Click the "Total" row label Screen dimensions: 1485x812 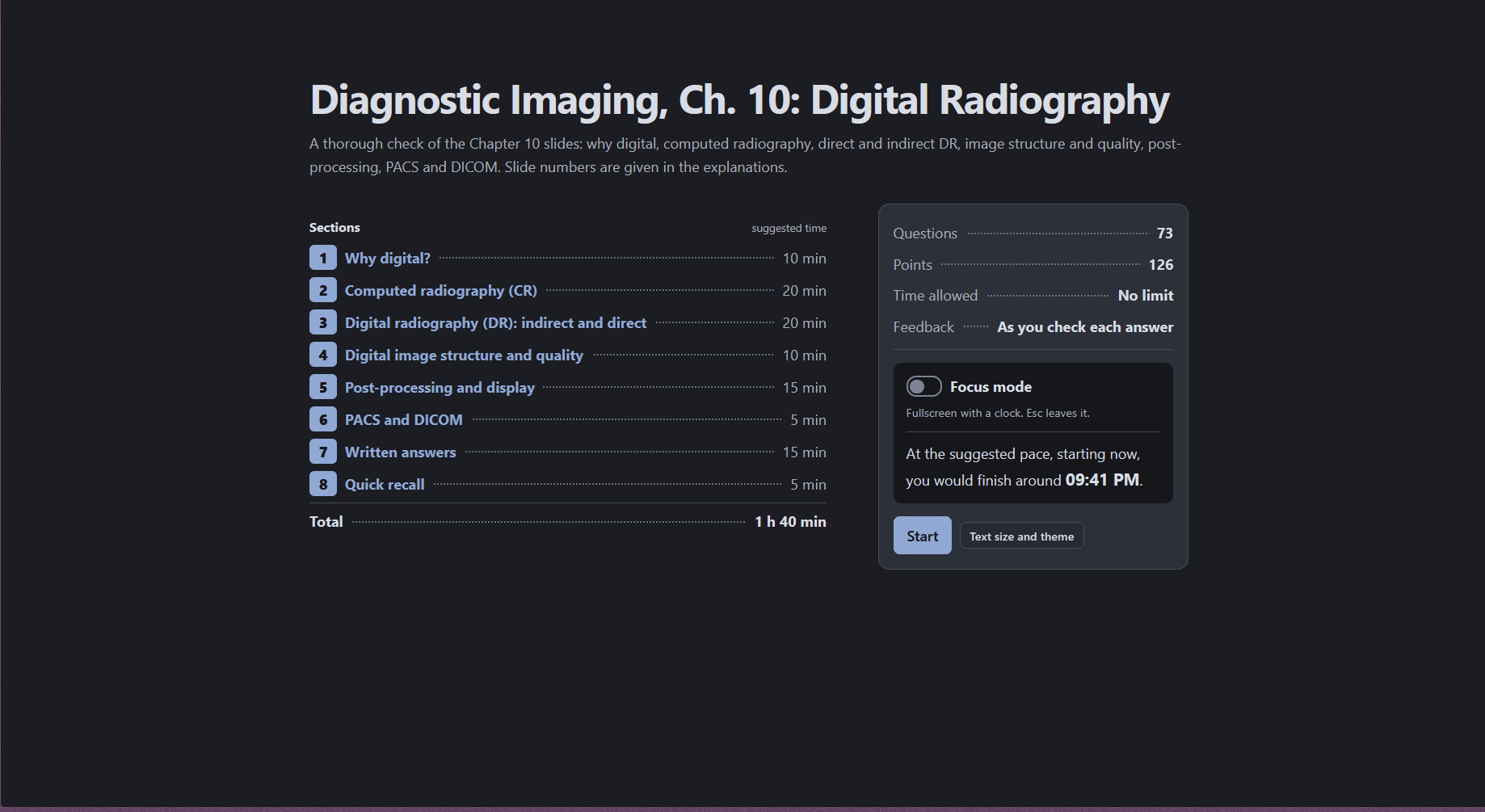326,521
